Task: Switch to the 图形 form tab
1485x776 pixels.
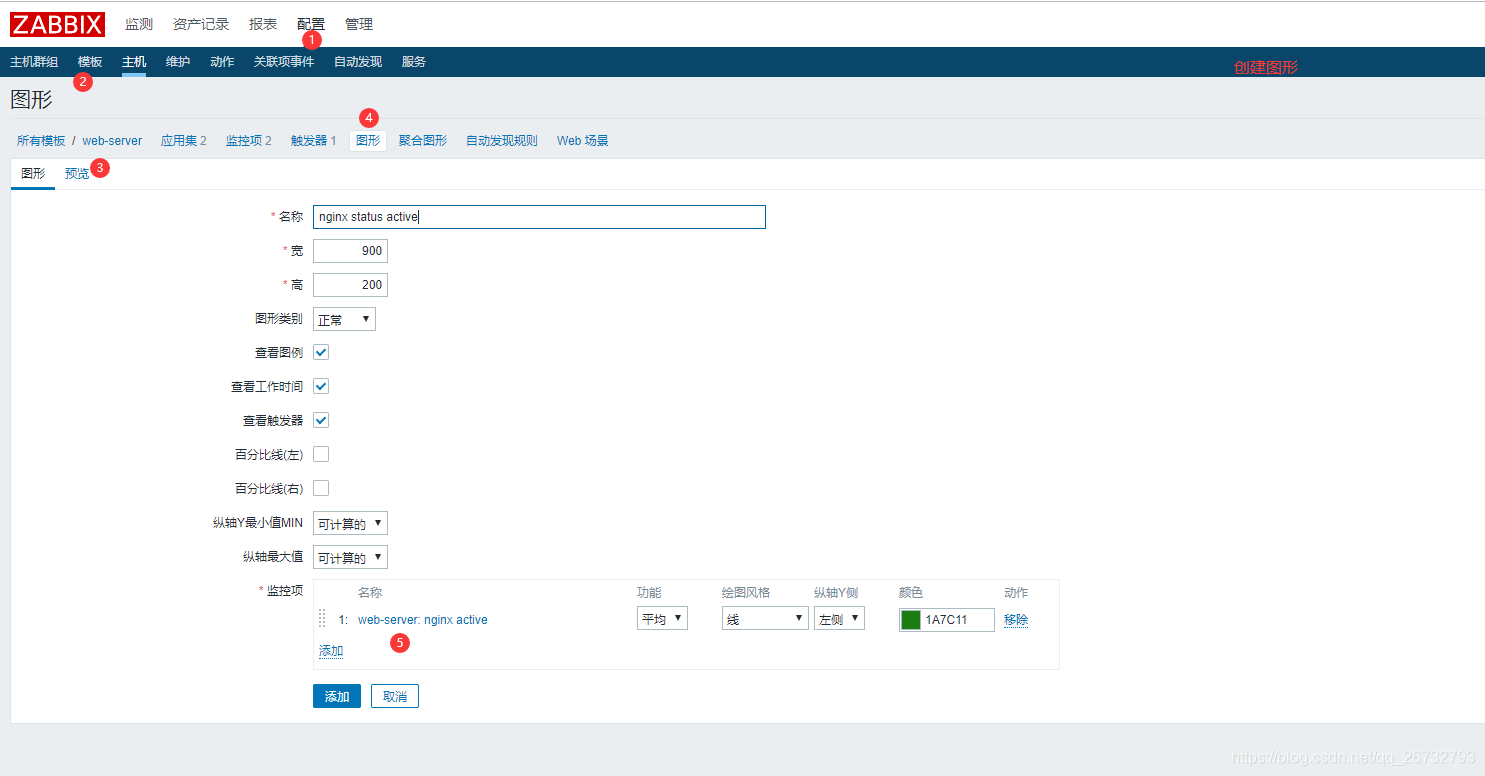Action: (33, 174)
